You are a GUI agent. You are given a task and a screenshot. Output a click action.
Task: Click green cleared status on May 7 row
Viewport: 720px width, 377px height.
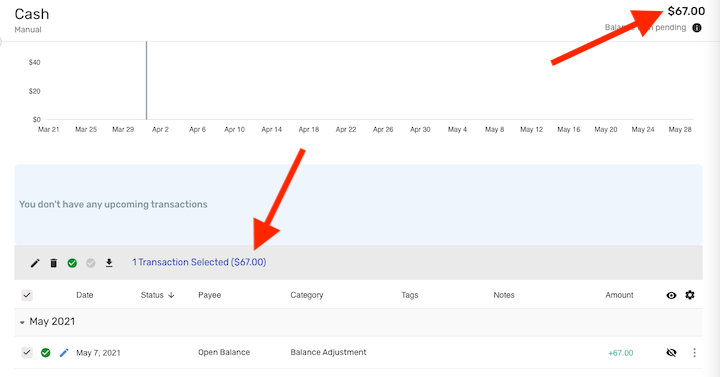click(45, 353)
